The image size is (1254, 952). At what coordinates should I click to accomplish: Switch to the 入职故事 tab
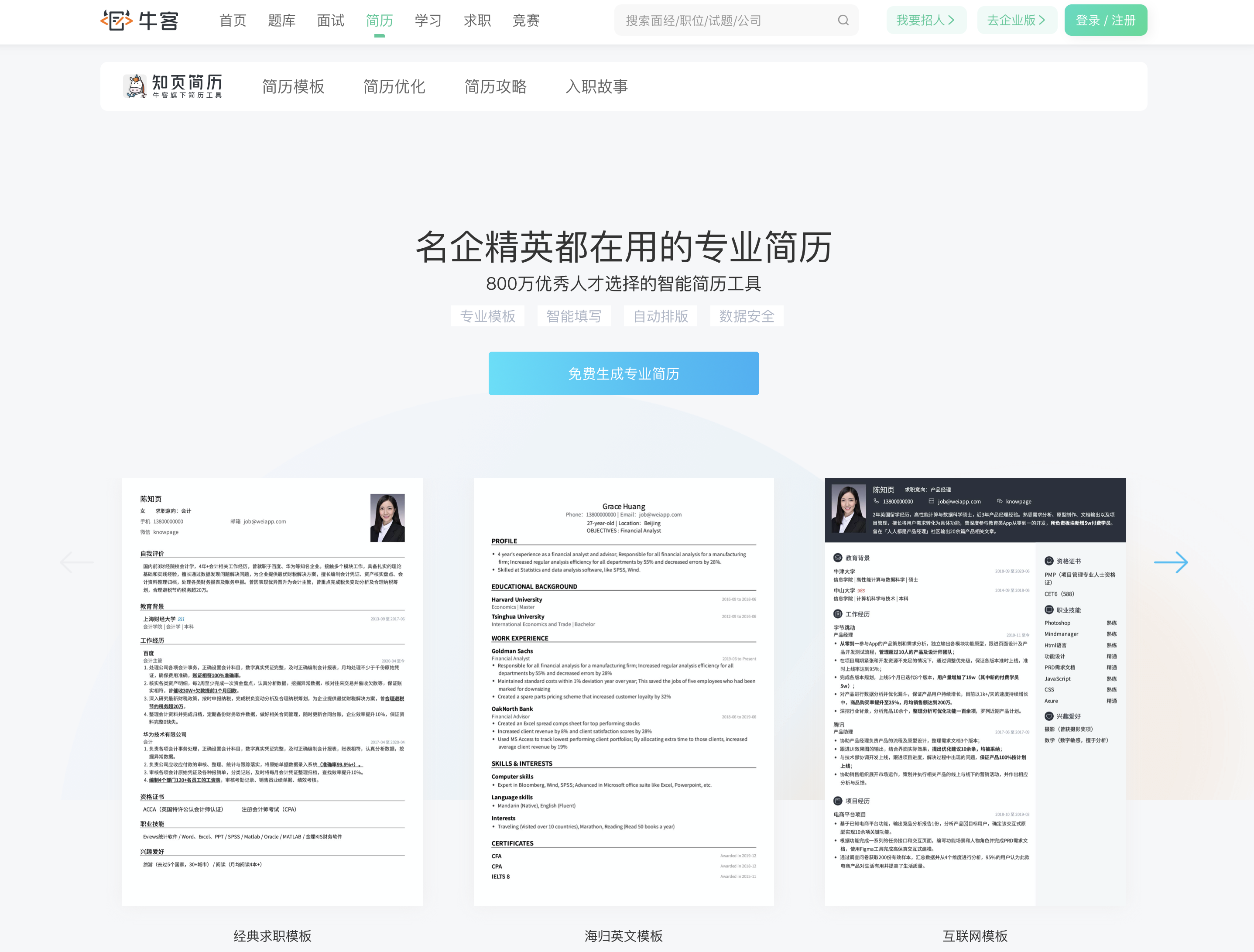(596, 86)
